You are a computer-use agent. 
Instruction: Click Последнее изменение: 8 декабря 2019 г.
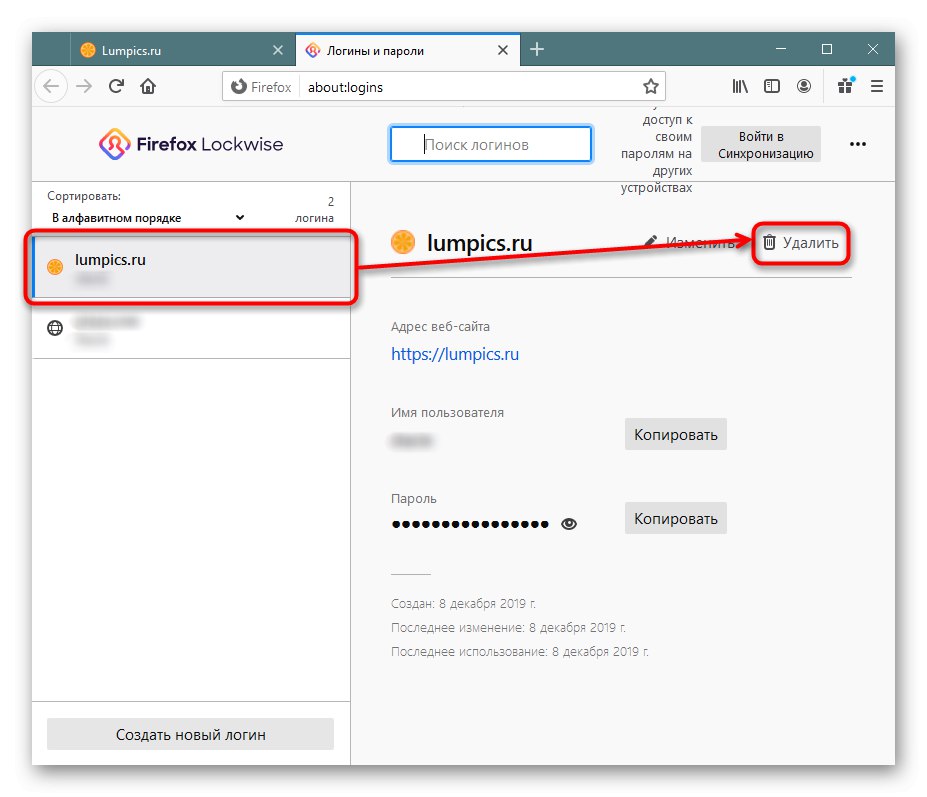coord(508,627)
